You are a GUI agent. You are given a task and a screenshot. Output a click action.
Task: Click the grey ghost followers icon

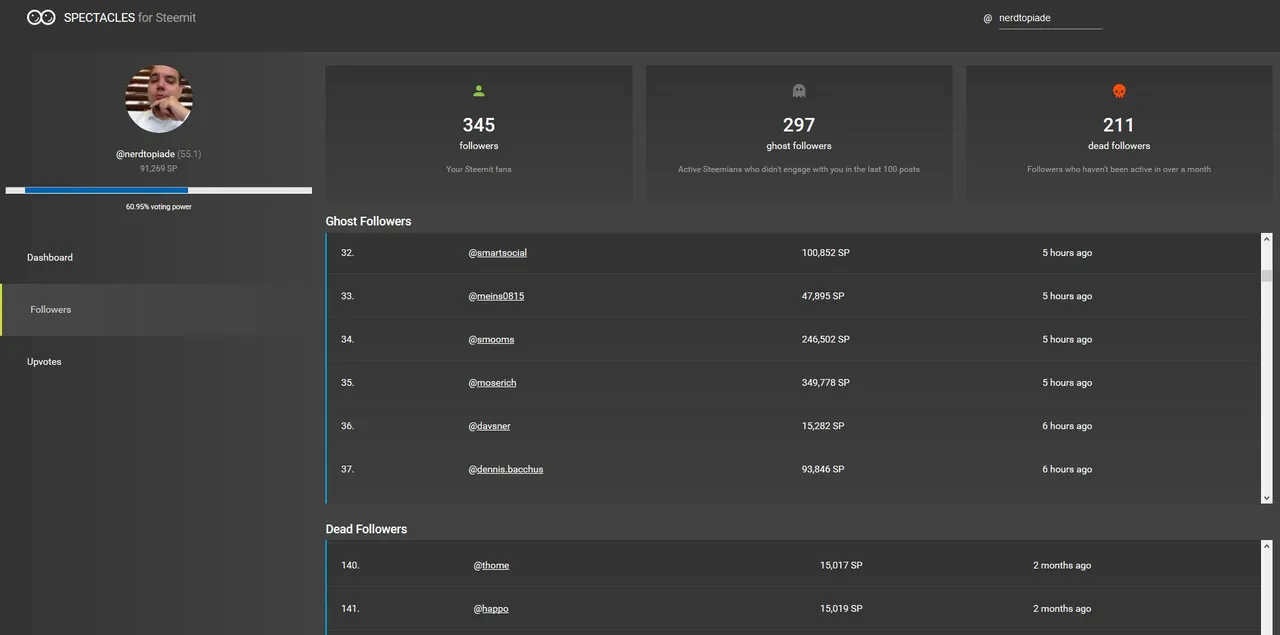[x=799, y=91]
